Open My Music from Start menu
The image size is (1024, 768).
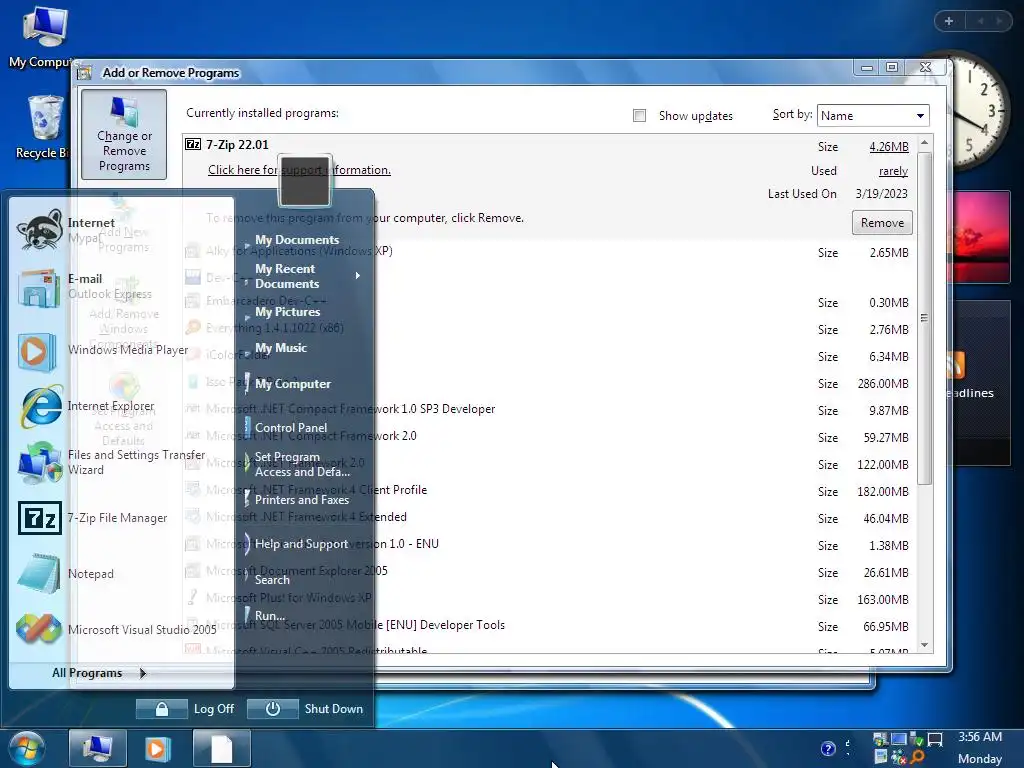[281, 348]
